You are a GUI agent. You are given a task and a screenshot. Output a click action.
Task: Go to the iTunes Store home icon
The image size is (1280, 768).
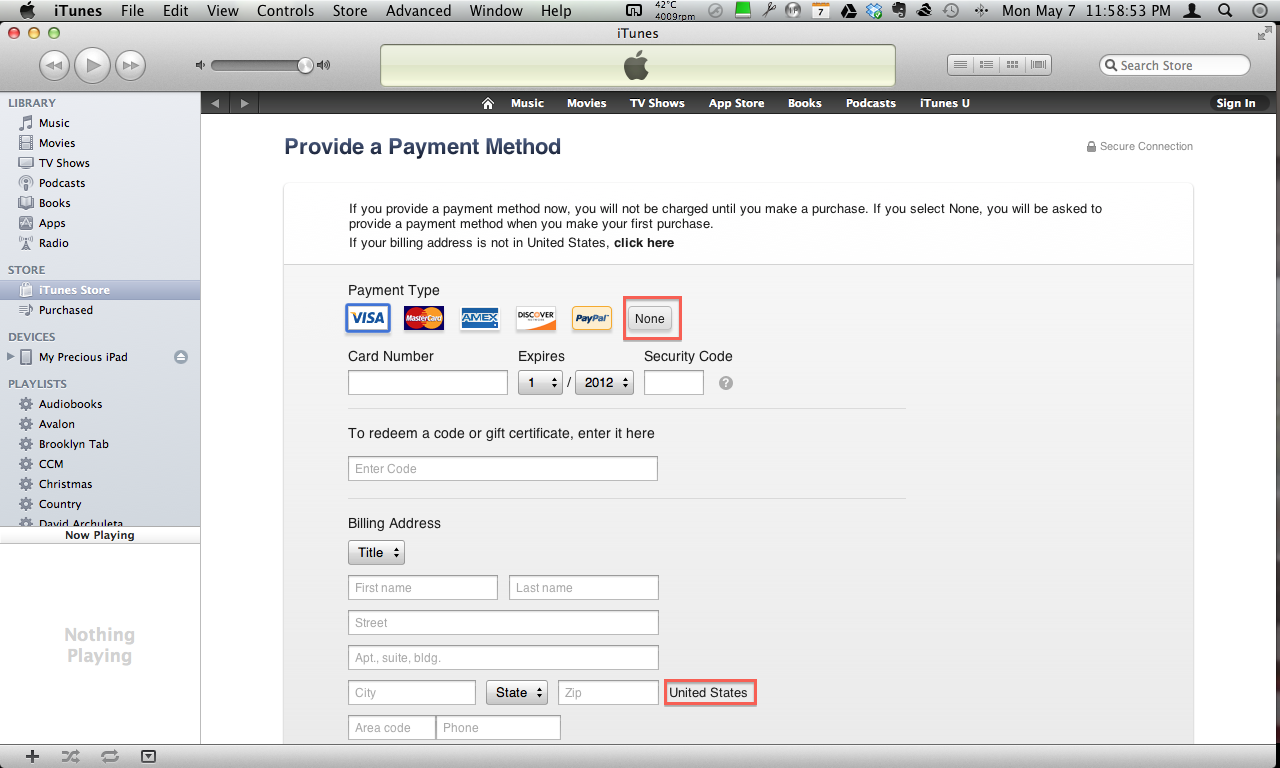click(488, 103)
